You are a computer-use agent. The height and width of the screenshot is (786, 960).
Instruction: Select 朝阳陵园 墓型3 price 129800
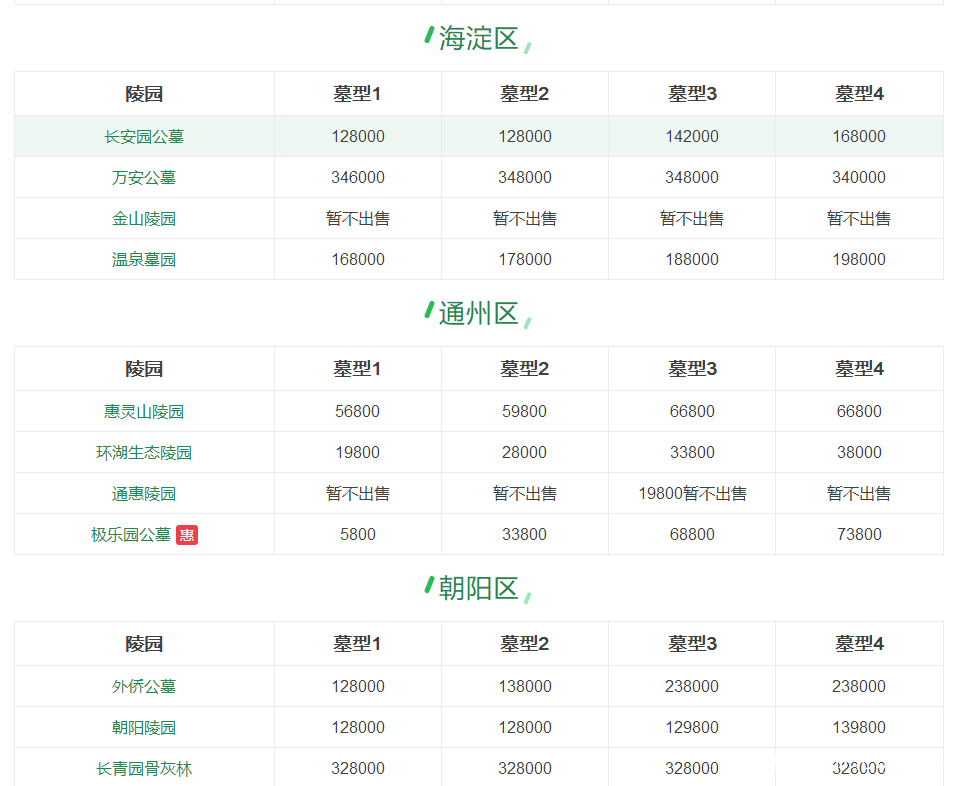coord(692,727)
